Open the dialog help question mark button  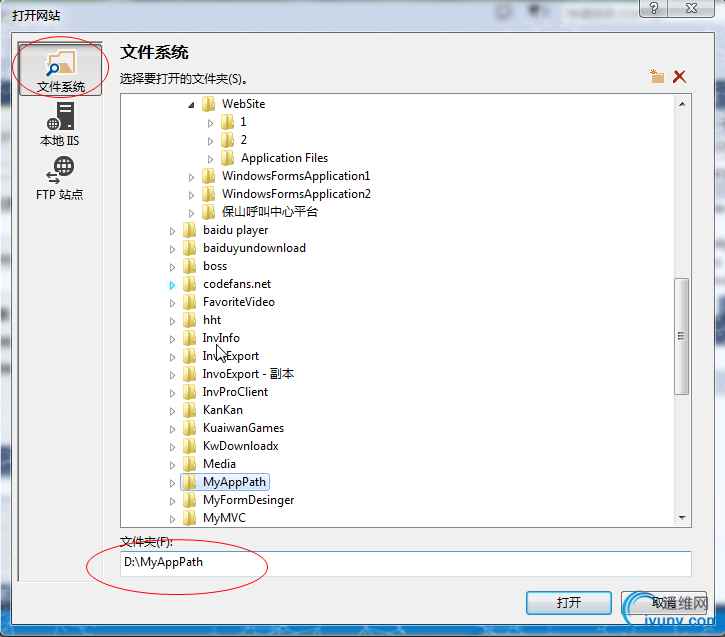pos(654,8)
